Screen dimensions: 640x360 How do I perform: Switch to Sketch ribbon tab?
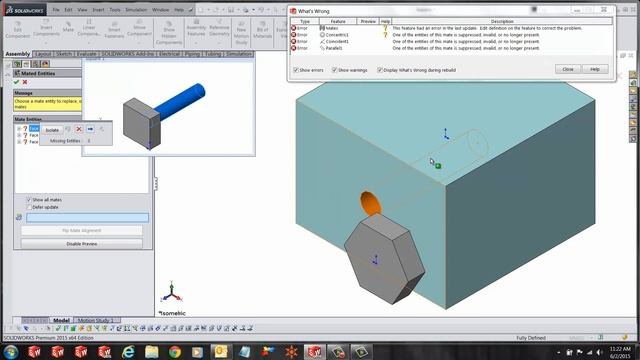pos(64,54)
